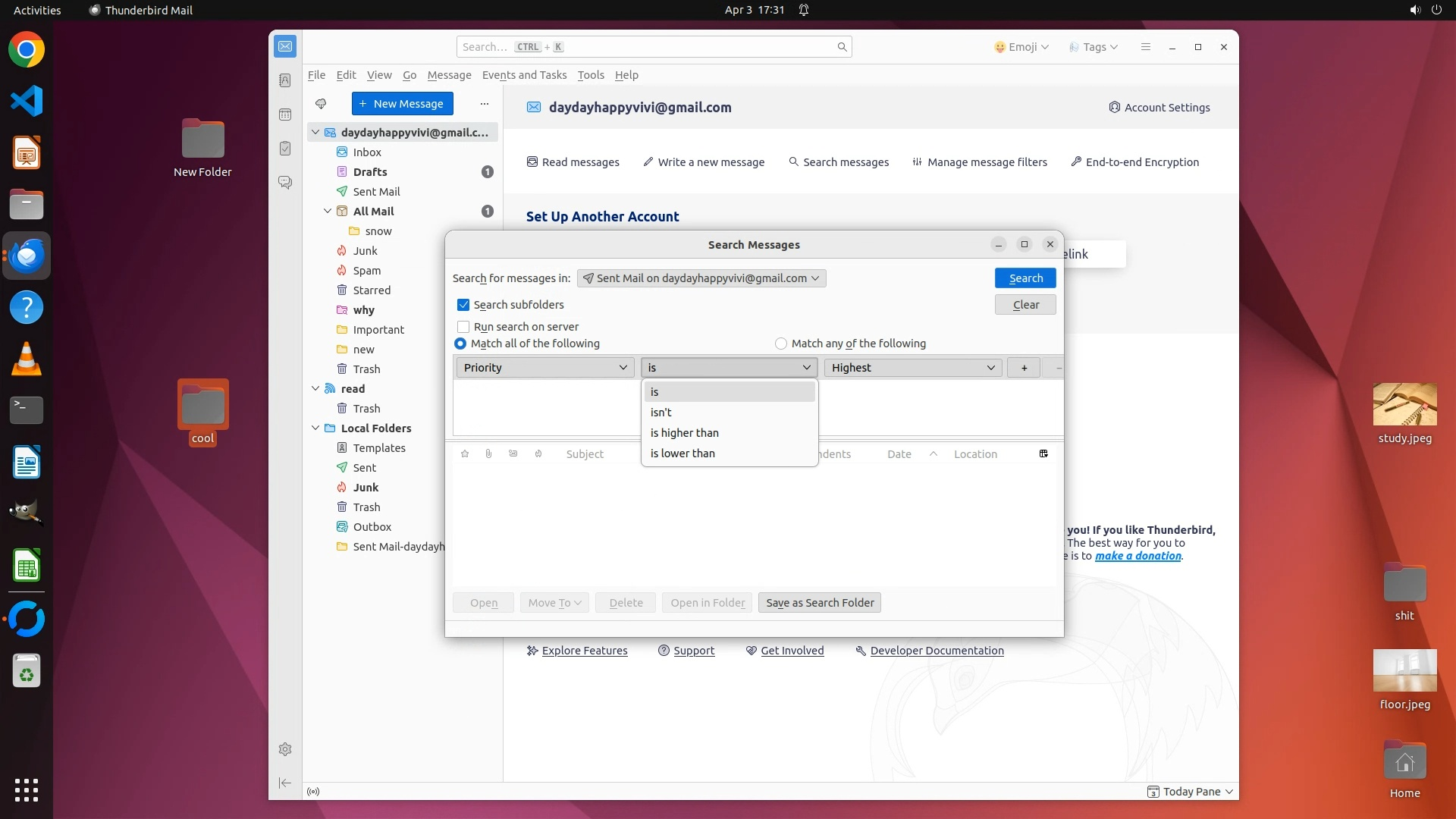The height and width of the screenshot is (819, 1456).
Task: Launch VLC from the Ubuntu dock
Action: pyautogui.click(x=27, y=359)
